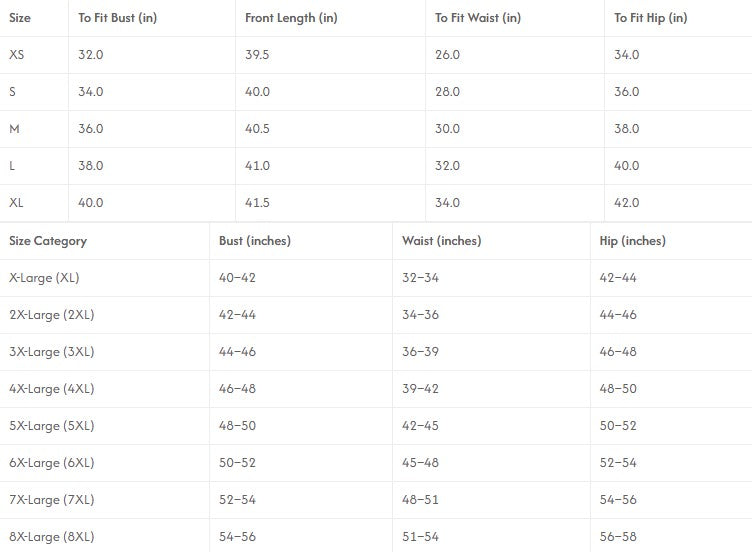The width and height of the screenshot is (752, 552).
Task: Select the 'To Fit Waist (in)' header
Action: point(478,18)
